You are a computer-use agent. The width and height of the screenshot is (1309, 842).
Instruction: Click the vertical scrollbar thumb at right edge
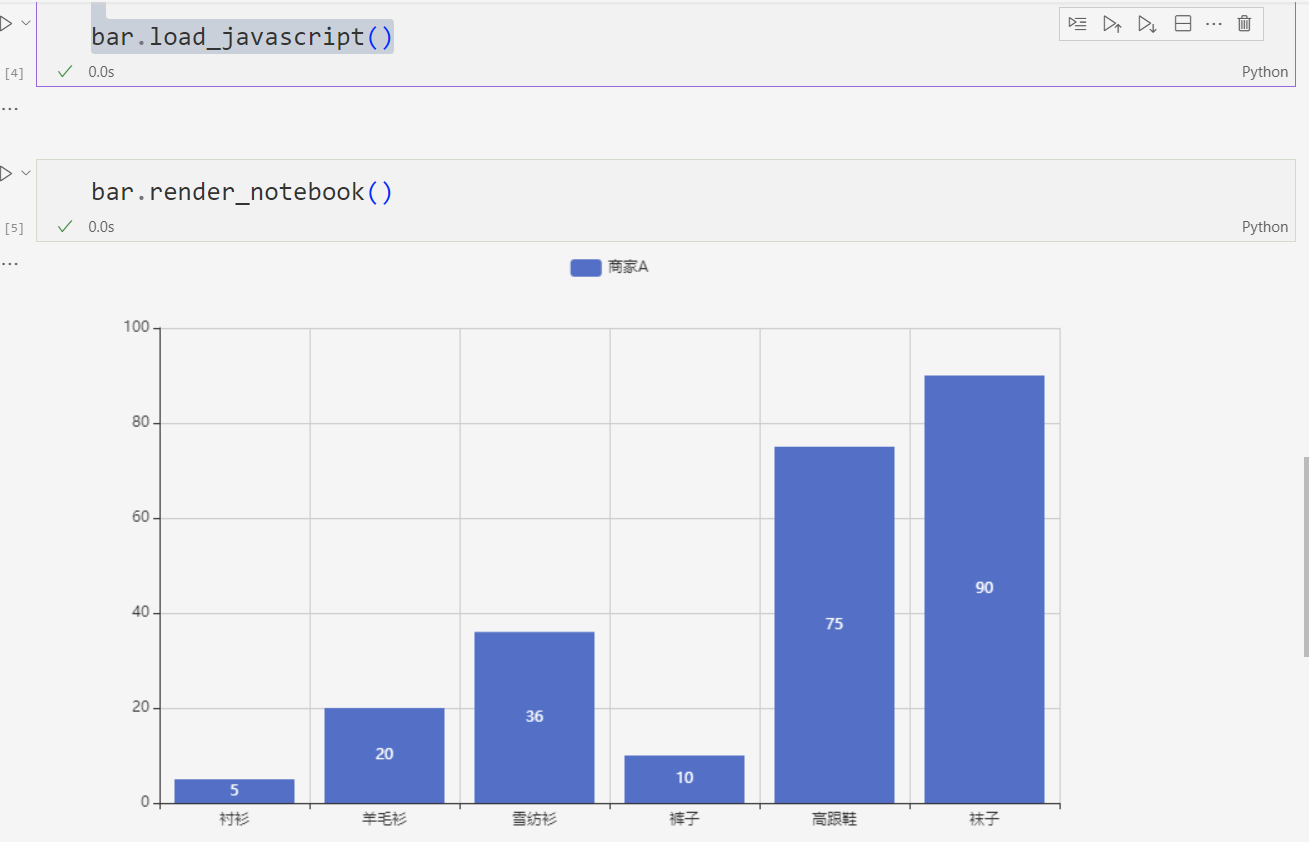[1305, 556]
